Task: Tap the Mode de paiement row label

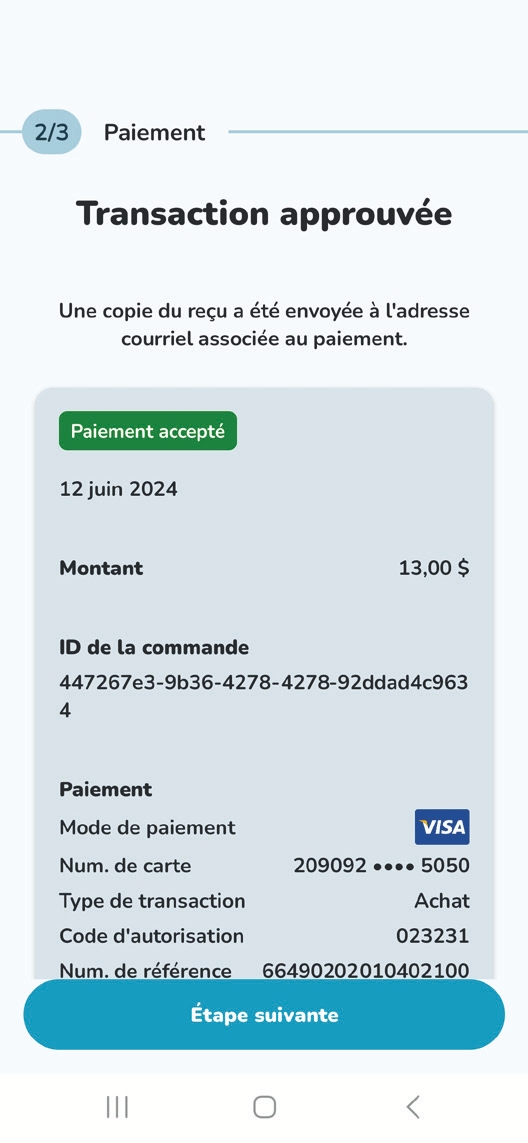Action: pyautogui.click(x=147, y=827)
